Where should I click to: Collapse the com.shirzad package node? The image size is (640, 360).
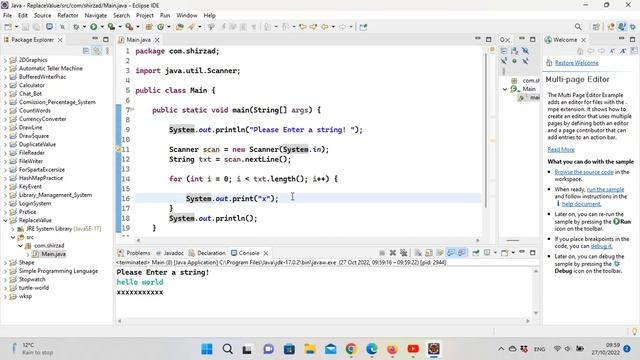[x=20, y=246]
